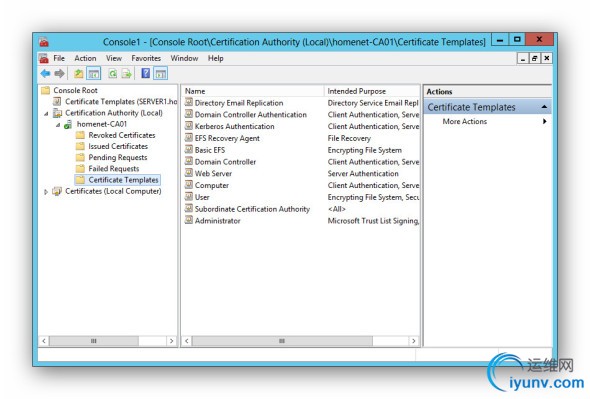
Task: Click the Back arrow toolbar icon
Action: pyautogui.click(x=45, y=73)
